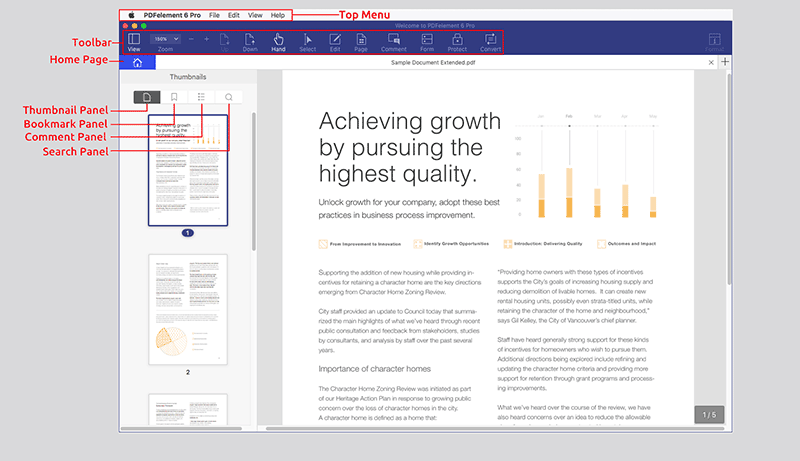The image size is (800, 461).
Task: Open the File menu
Action: coord(214,15)
